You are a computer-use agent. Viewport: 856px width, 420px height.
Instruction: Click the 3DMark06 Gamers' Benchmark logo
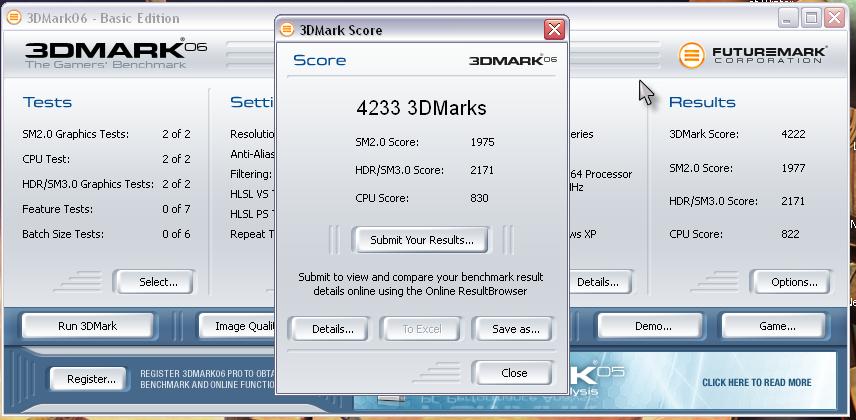click(116, 54)
